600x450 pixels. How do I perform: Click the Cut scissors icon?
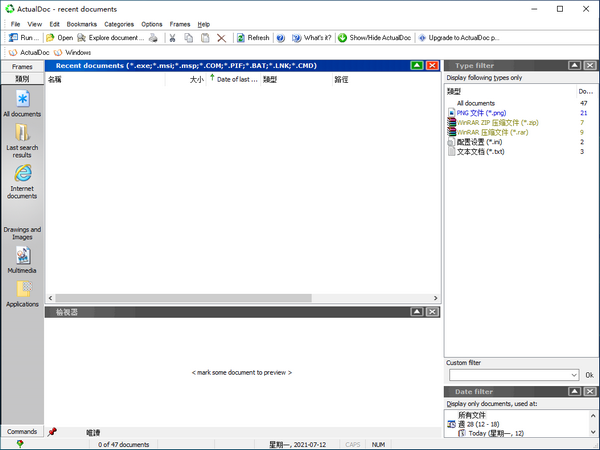click(172, 38)
